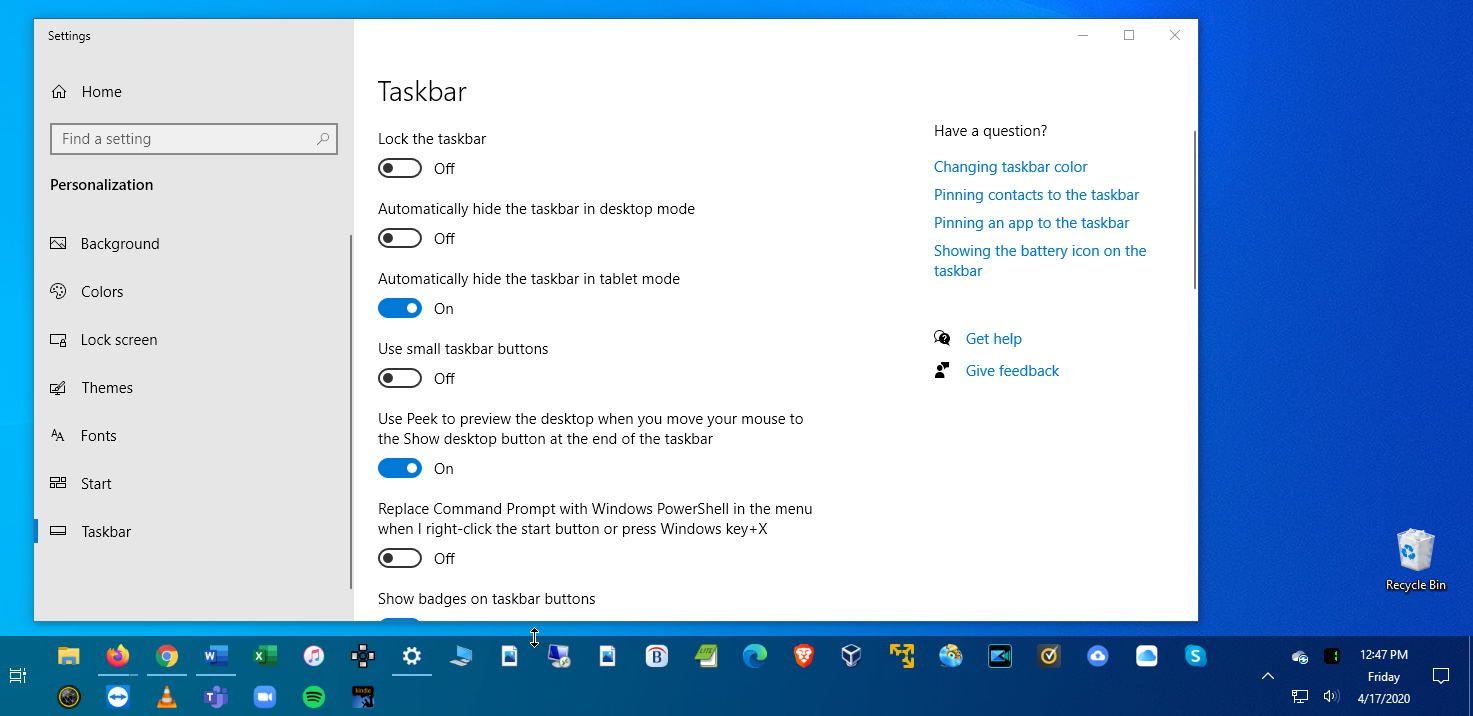Open Lock screen settings
Viewport: 1473px width, 716px height.
[192, 339]
